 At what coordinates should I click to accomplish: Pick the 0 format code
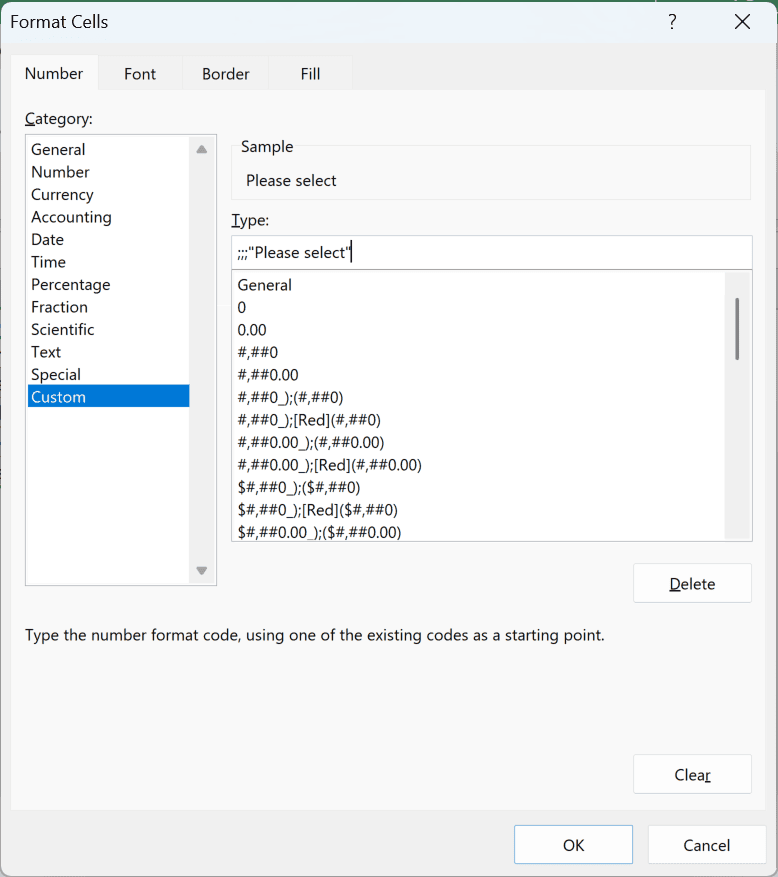click(x=480, y=307)
